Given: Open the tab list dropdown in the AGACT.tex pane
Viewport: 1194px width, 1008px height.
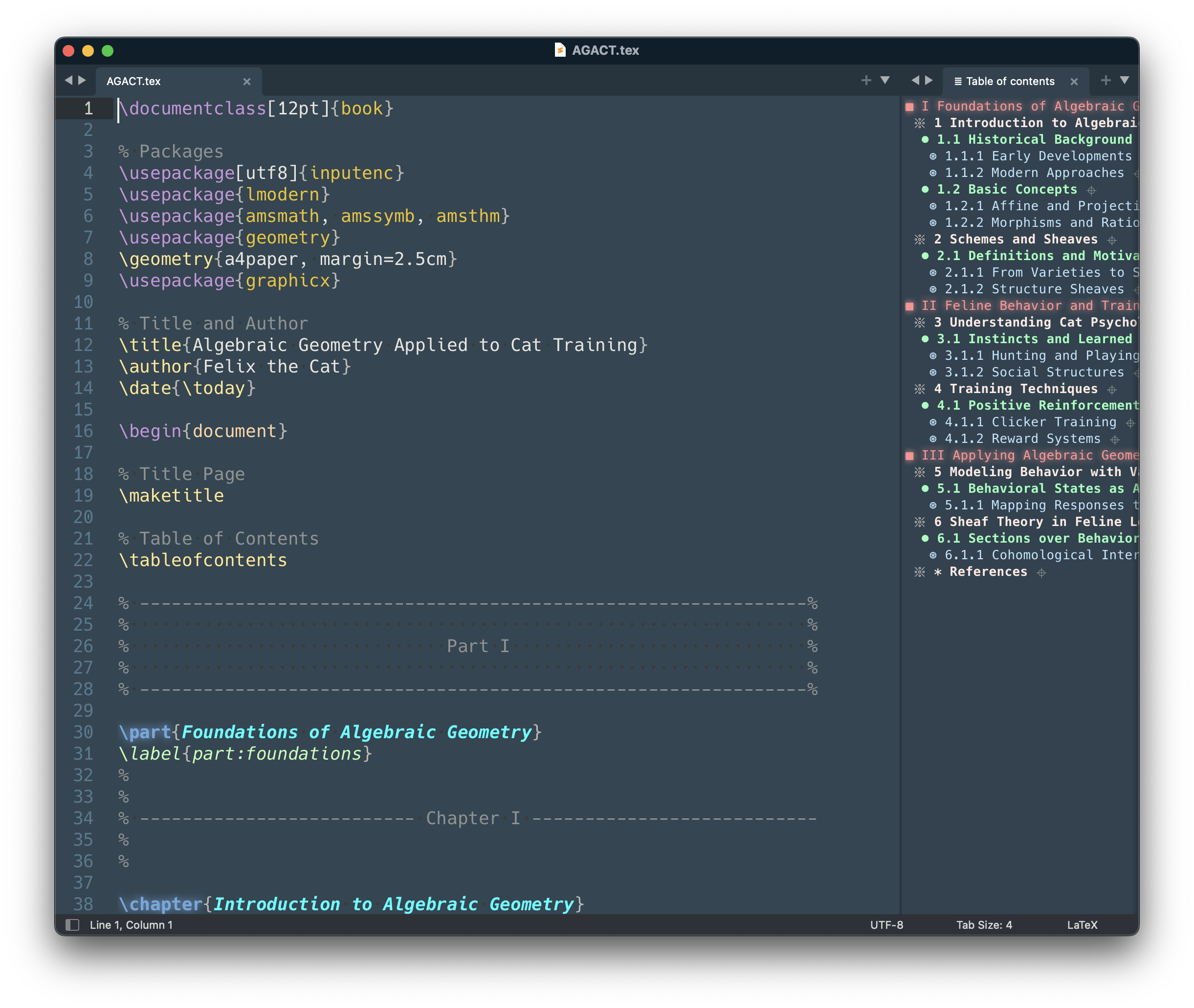Looking at the screenshot, I should [885, 81].
